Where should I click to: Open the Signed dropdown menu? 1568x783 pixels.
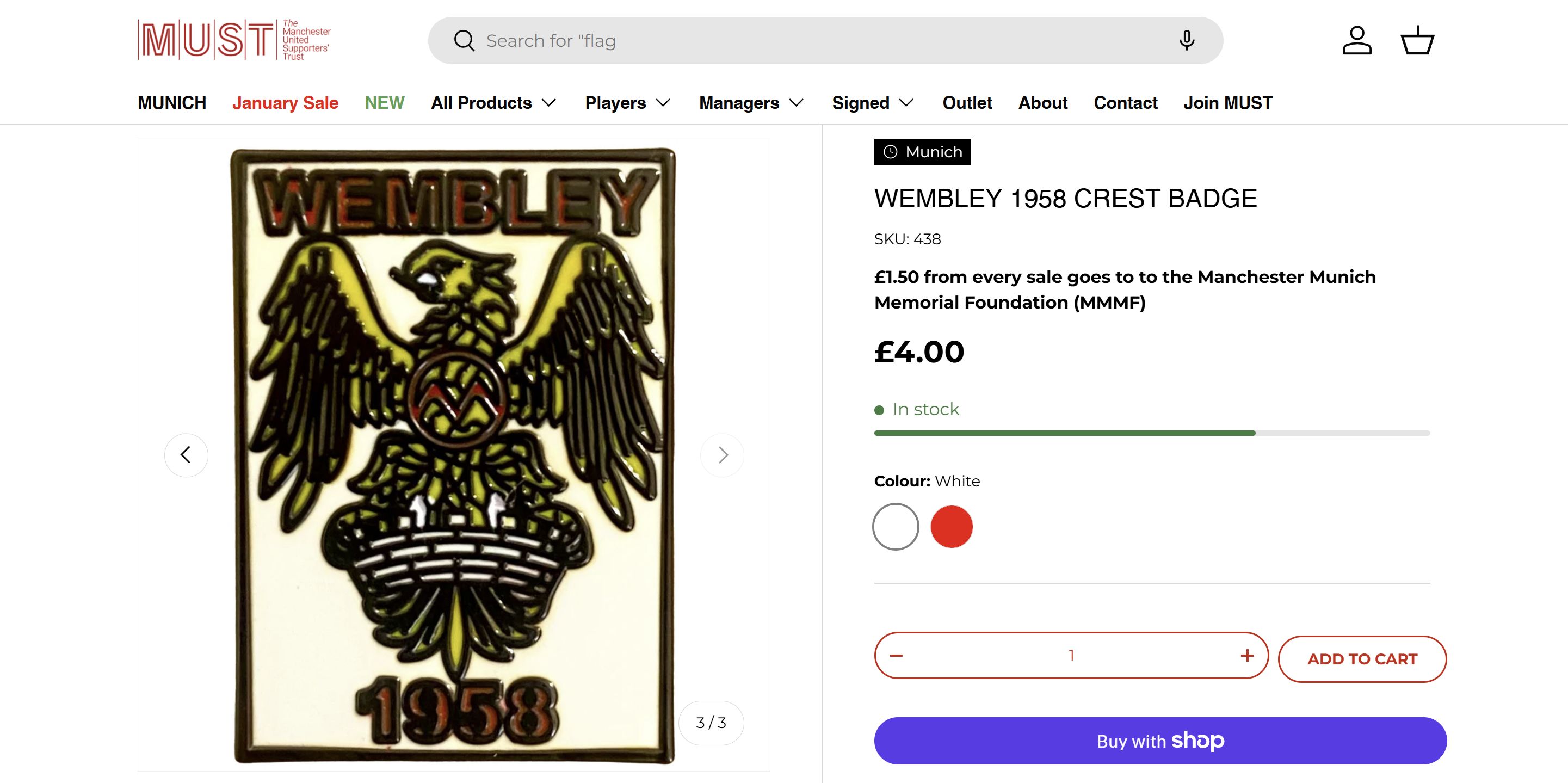click(x=873, y=103)
